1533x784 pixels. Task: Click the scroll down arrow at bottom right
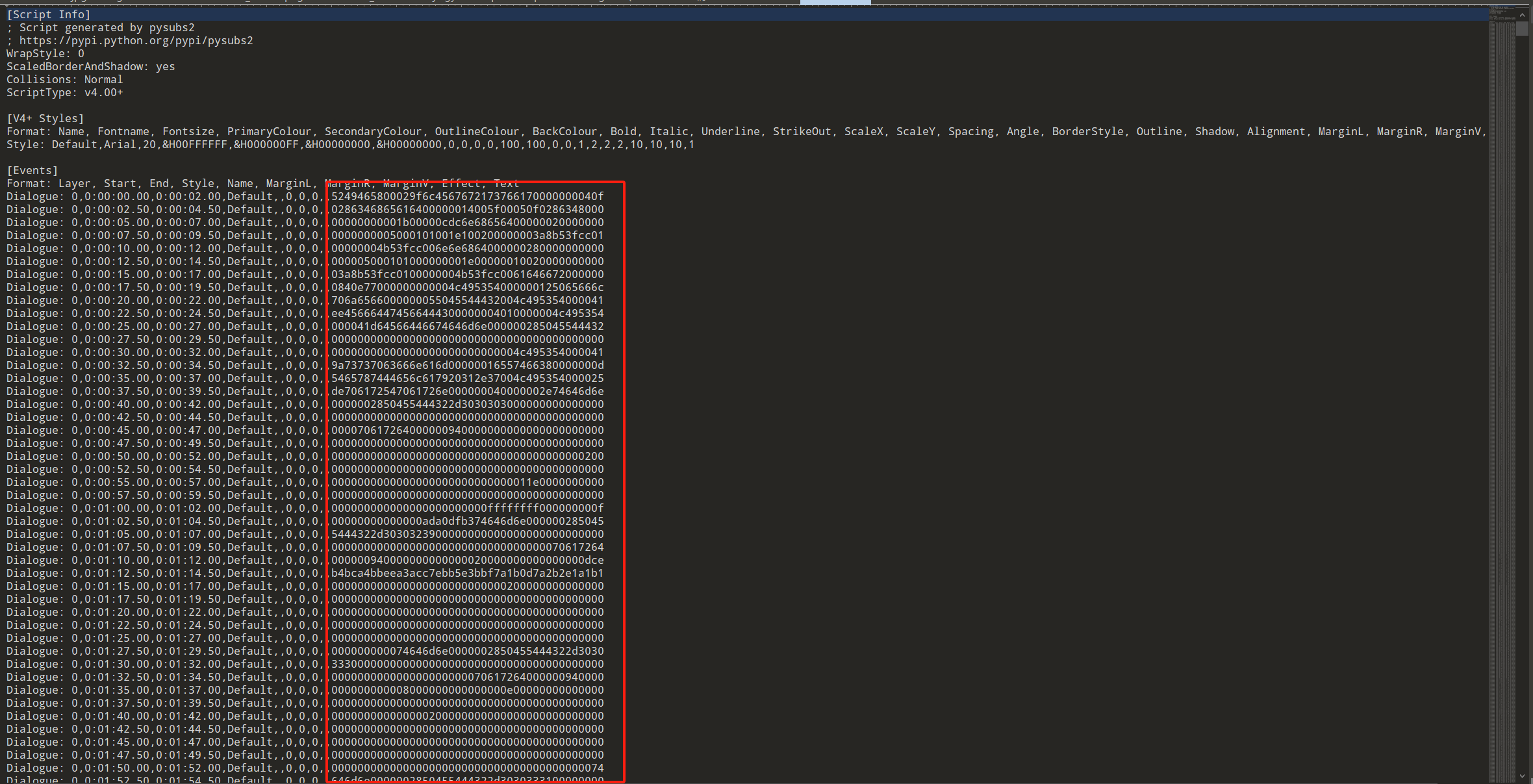[x=1522, y=776]
